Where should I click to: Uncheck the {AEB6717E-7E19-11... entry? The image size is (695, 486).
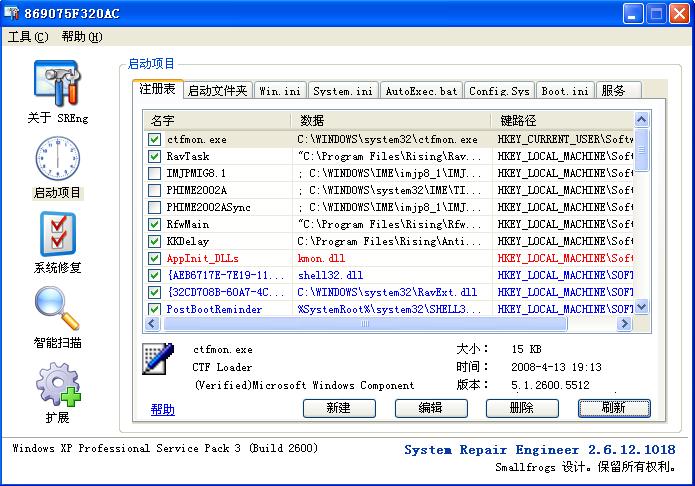(154, 275)
